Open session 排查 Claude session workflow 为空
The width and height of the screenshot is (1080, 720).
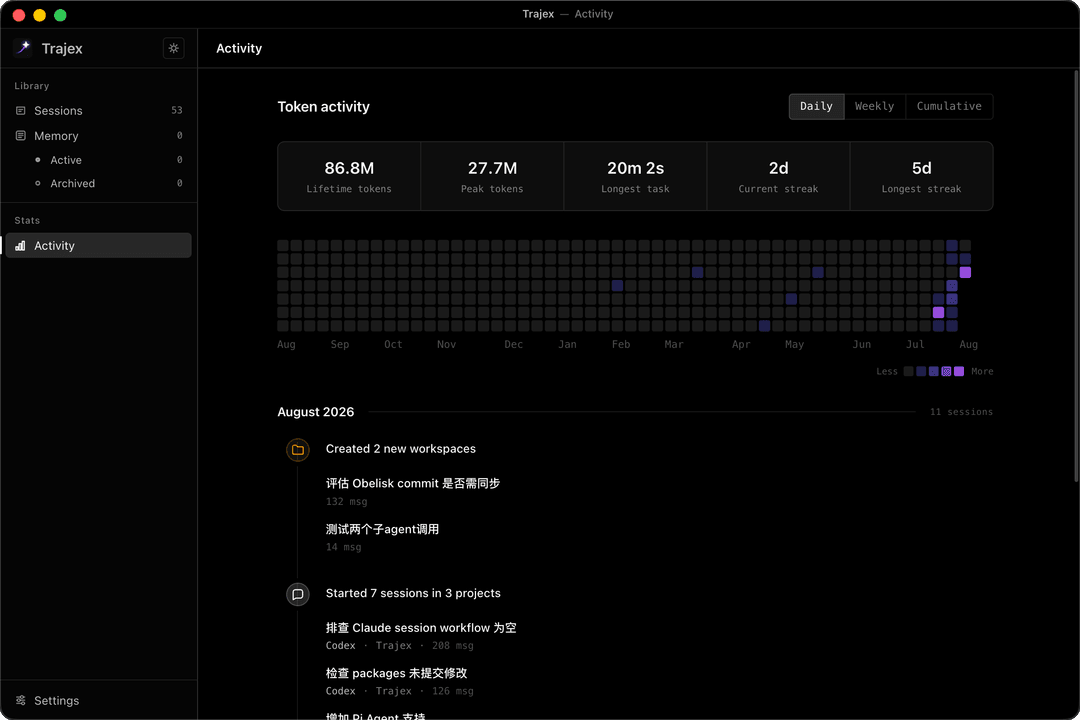[421, 628]
